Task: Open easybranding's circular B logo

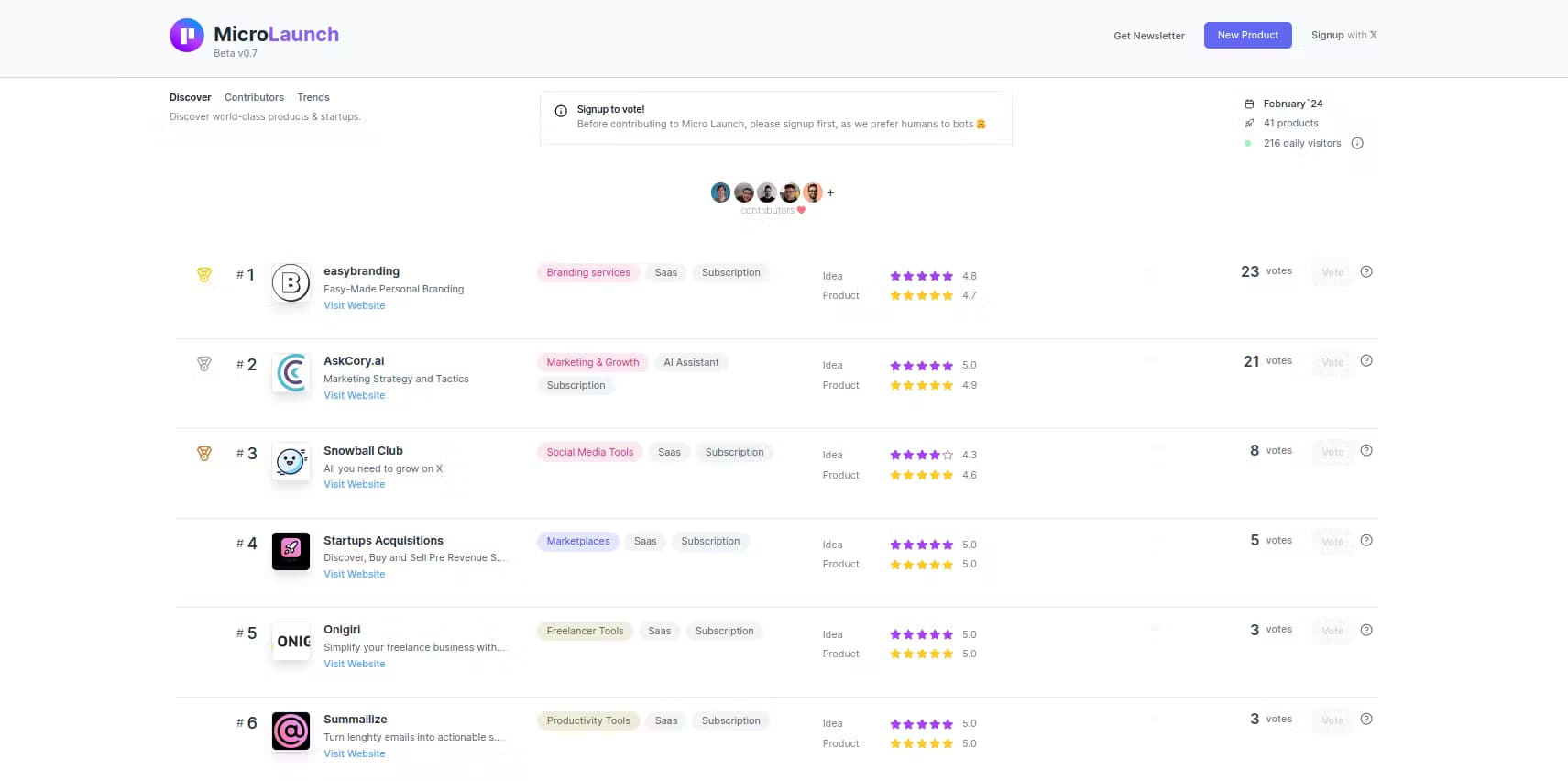Action: [291, 282]
